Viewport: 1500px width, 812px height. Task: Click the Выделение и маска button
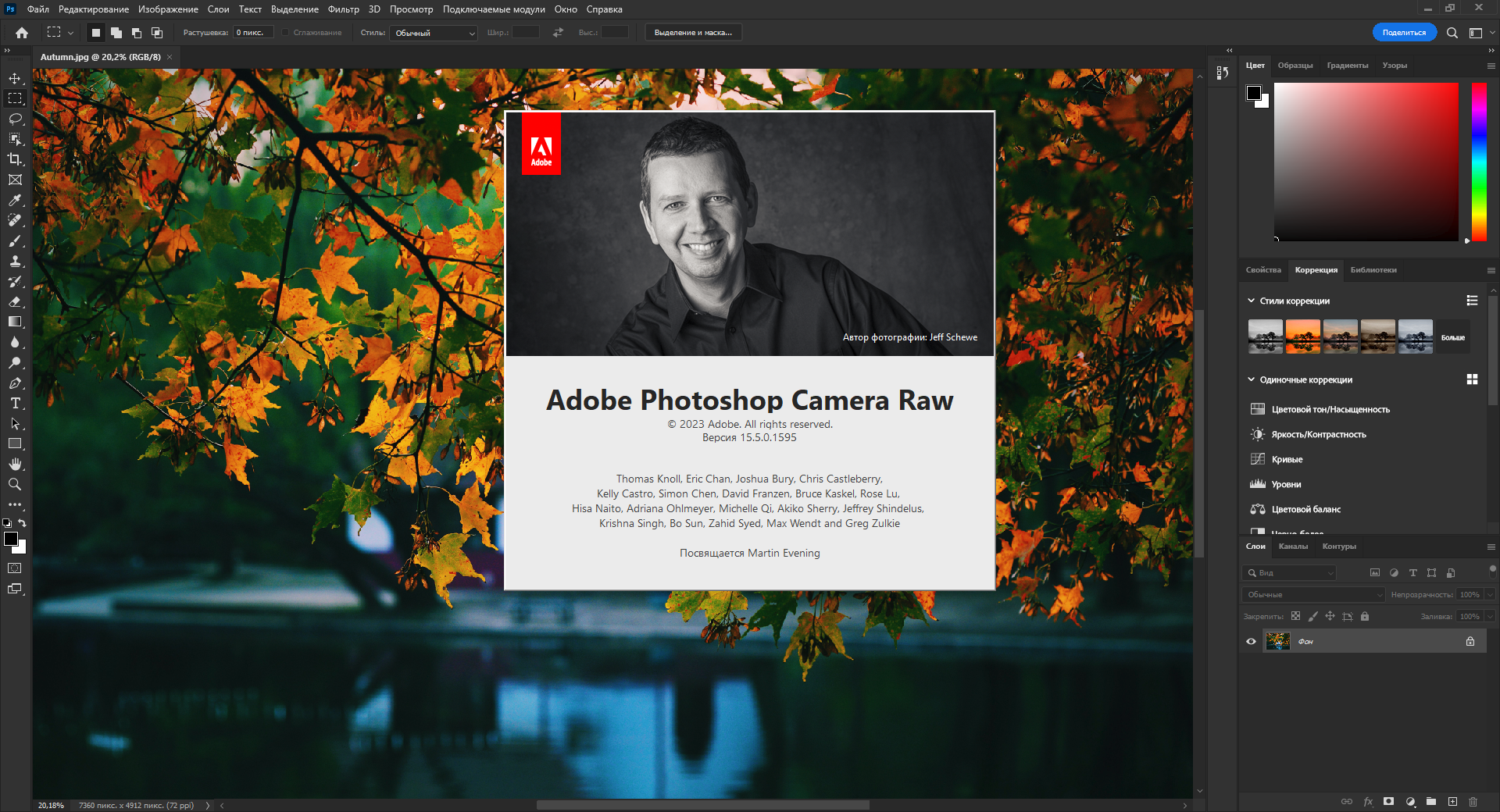[x=693, y=33]
